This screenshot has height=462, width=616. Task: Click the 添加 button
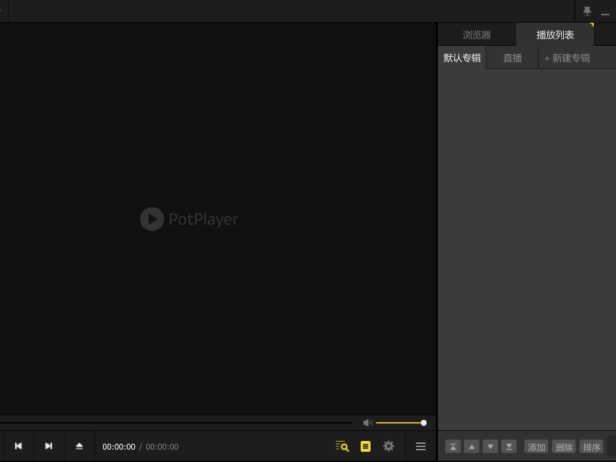click(x=537, y=447)
